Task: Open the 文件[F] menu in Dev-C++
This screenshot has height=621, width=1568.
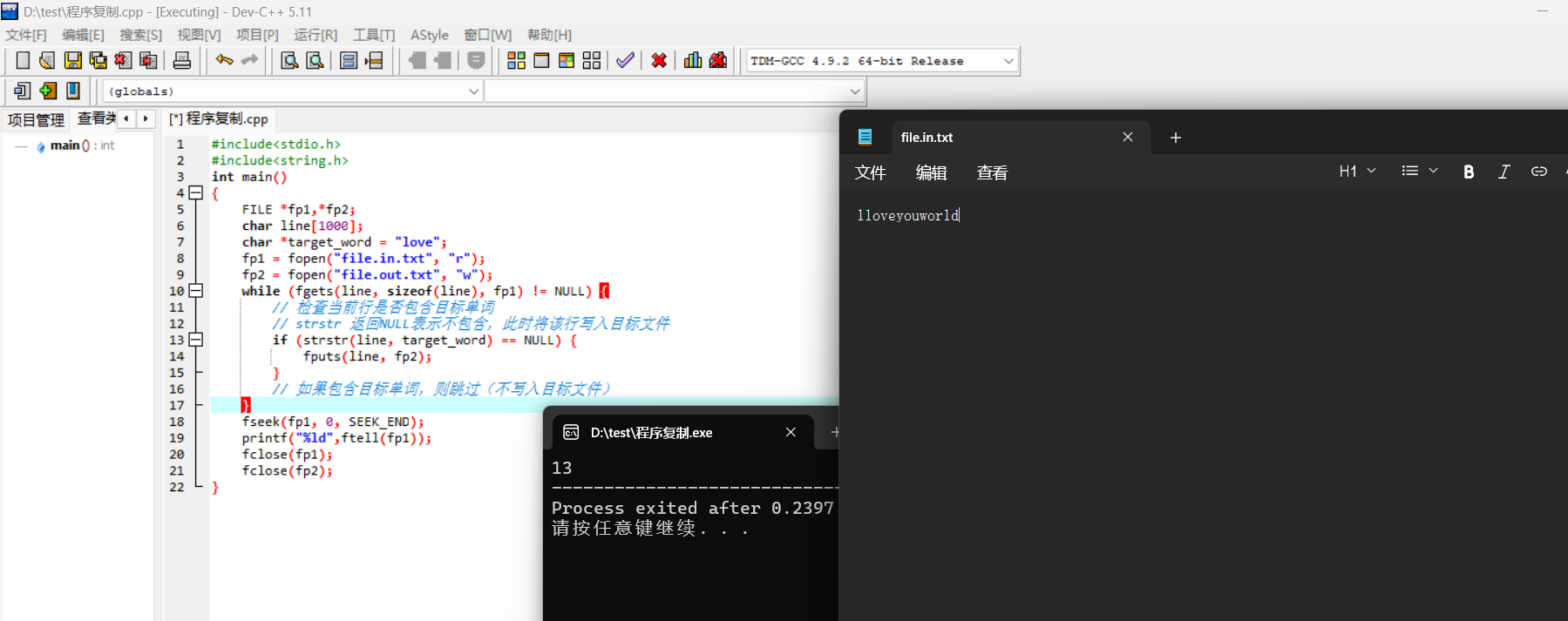Action: pos(26,35)
